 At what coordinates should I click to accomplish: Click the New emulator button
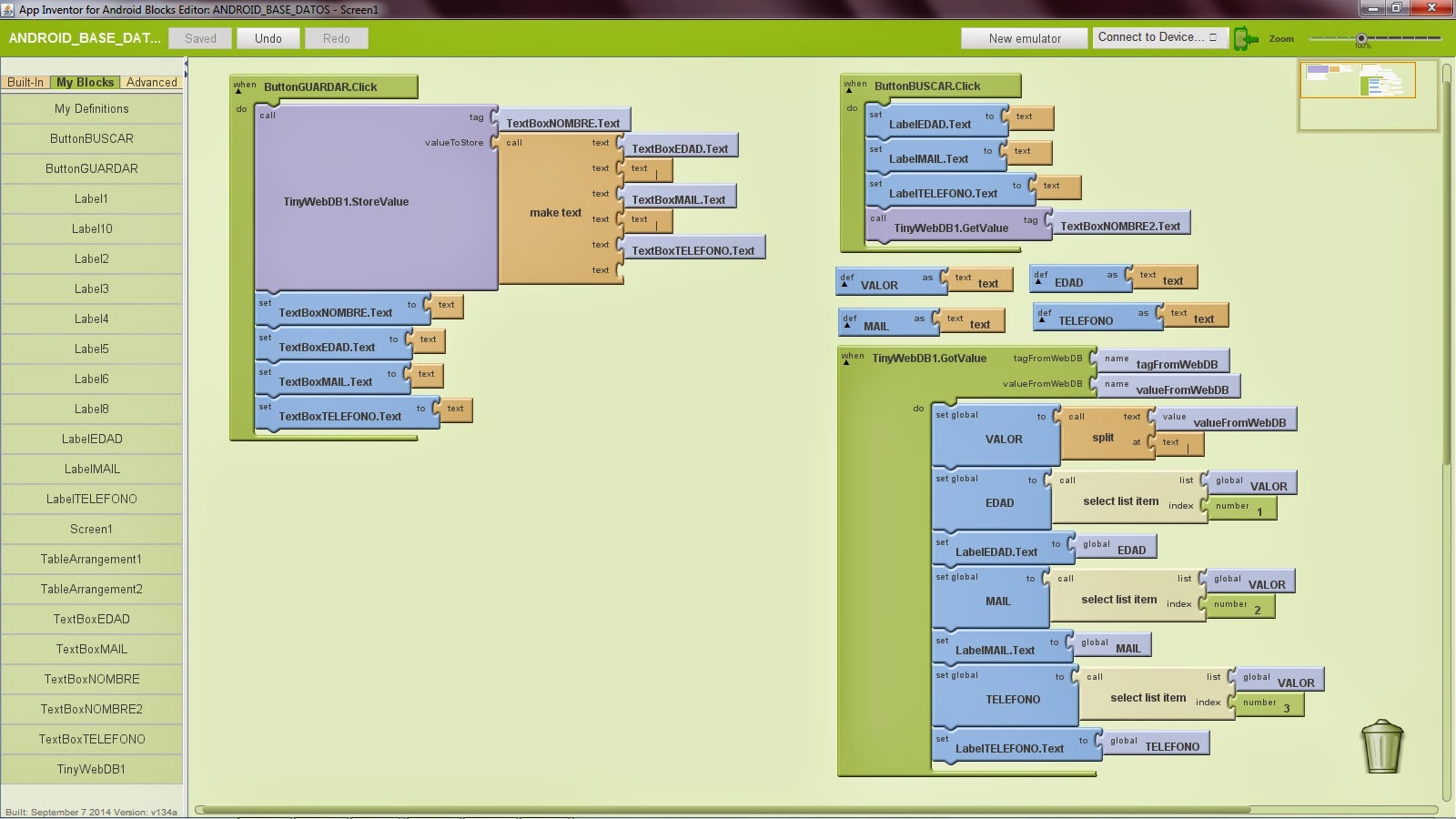coord(1024,37)
